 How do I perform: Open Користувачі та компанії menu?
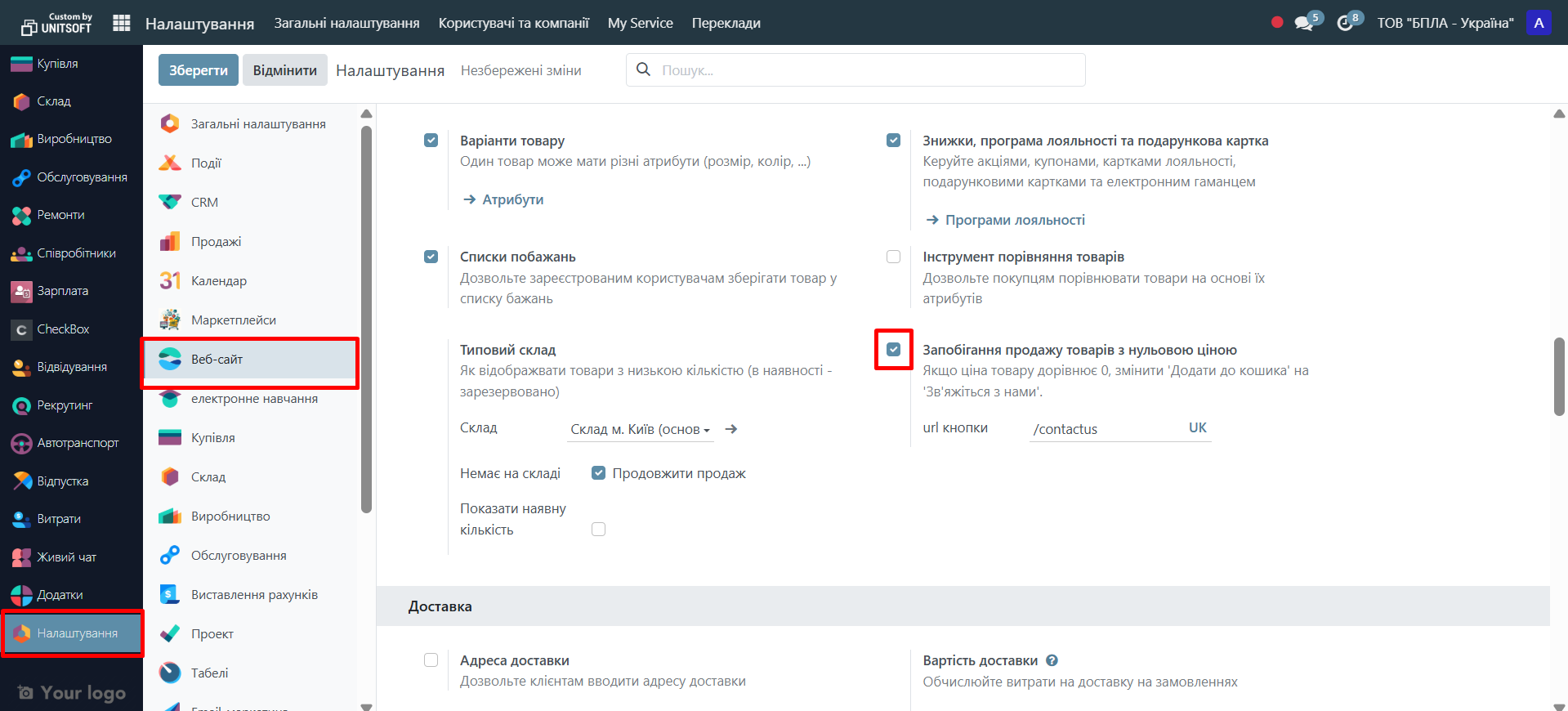pos(513,23)
